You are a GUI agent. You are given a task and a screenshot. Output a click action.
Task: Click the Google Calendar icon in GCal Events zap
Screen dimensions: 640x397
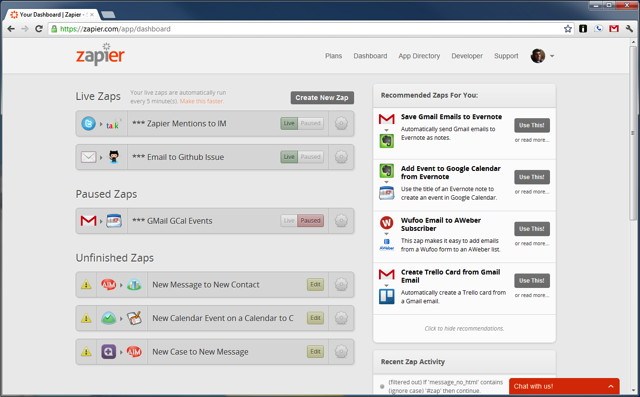[x=113, y=221]
